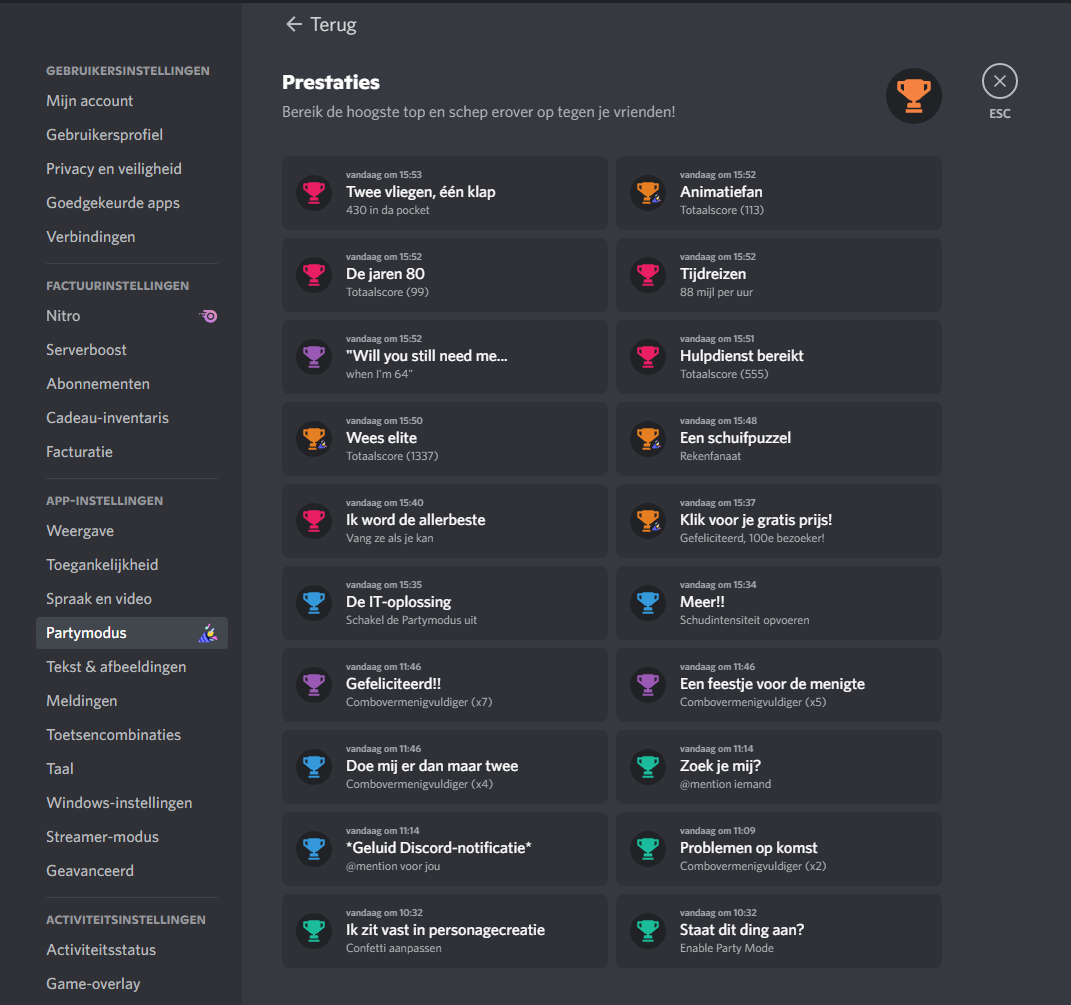The image size is (1071, 1005).
Task: Open Mijn account settings
Action: coord(90,101)
